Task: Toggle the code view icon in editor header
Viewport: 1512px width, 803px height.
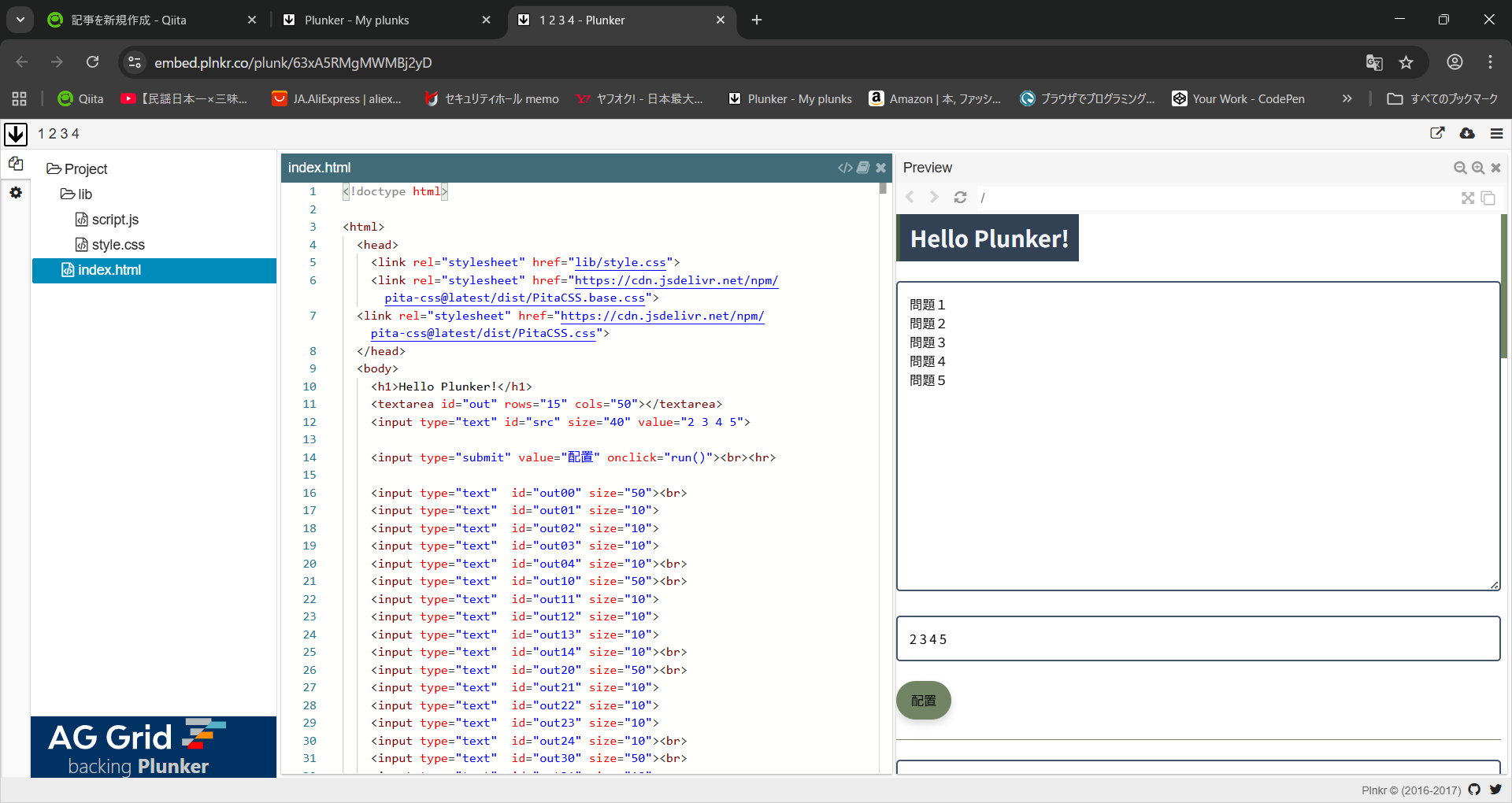Action: tap(845, 168)
